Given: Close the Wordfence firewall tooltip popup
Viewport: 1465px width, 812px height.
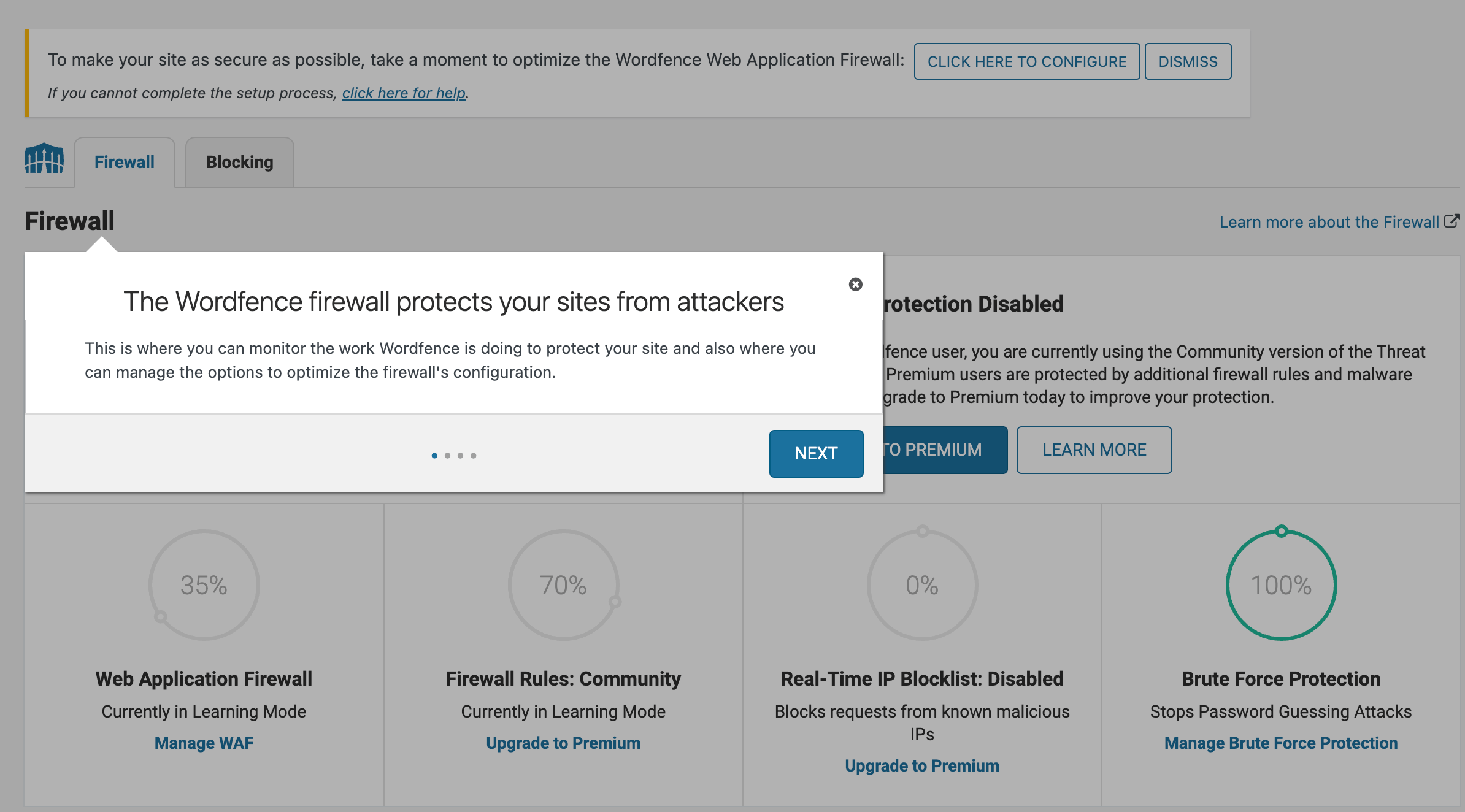Looking at the screenshot, I should pyautogui.click(x=855, y=284).
